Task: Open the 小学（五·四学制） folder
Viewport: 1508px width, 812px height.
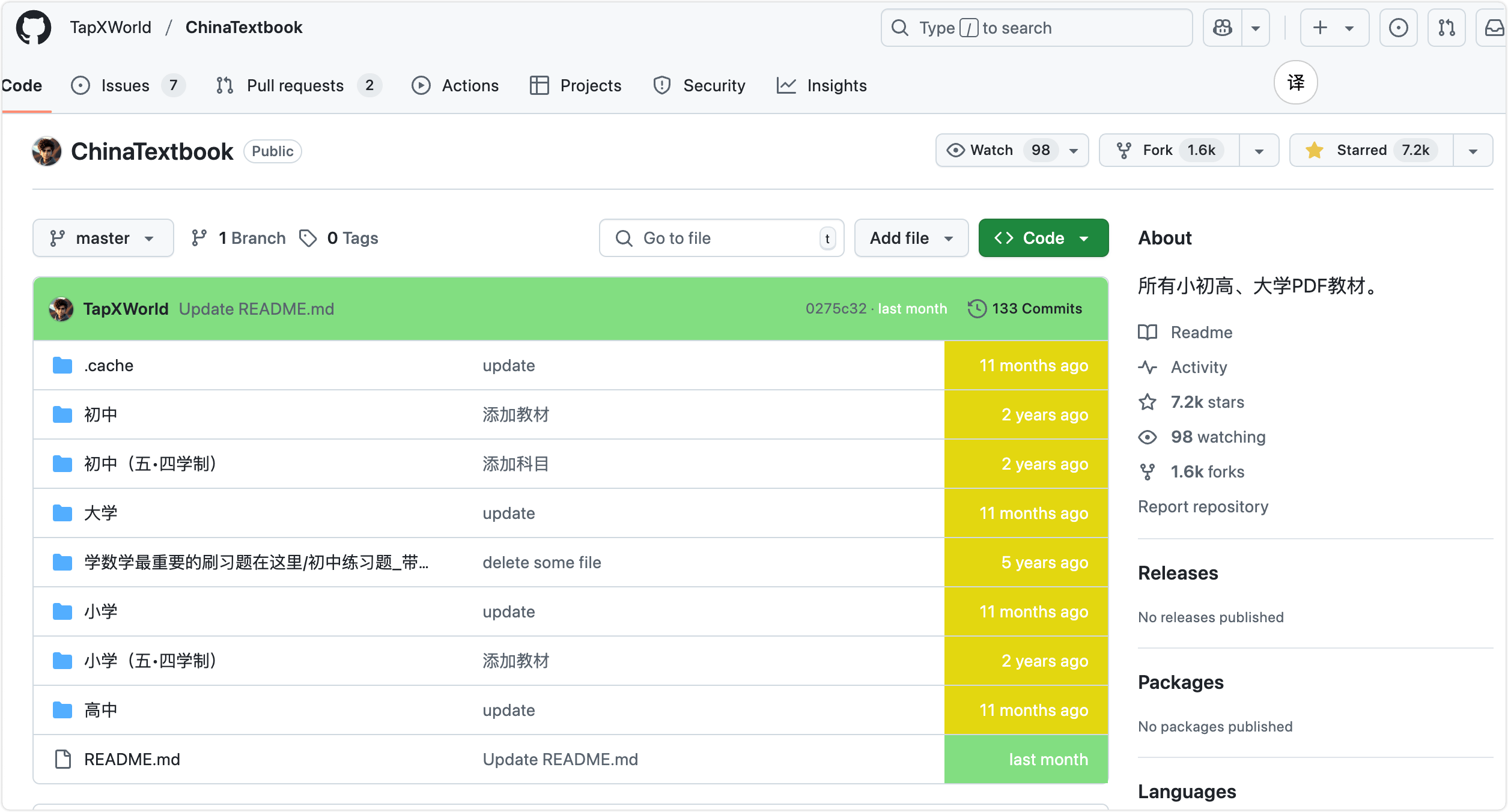Action: (150, 661)
